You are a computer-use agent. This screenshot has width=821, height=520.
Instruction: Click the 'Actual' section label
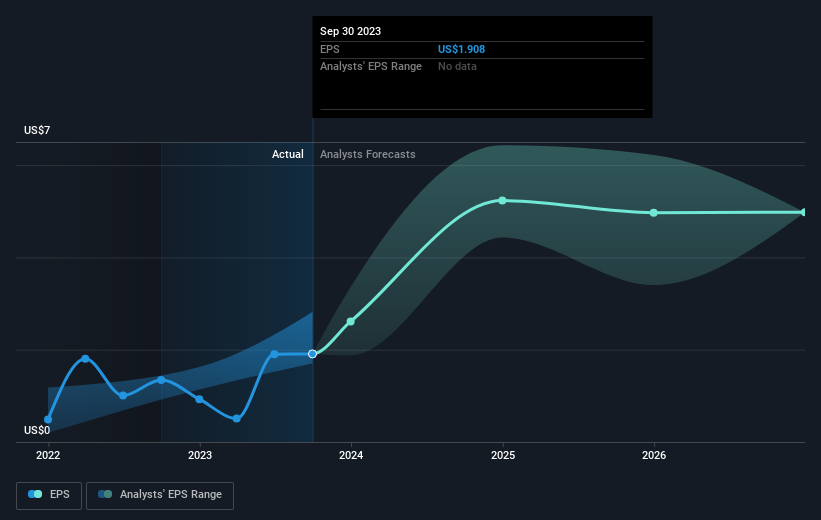tap(287, 154)
